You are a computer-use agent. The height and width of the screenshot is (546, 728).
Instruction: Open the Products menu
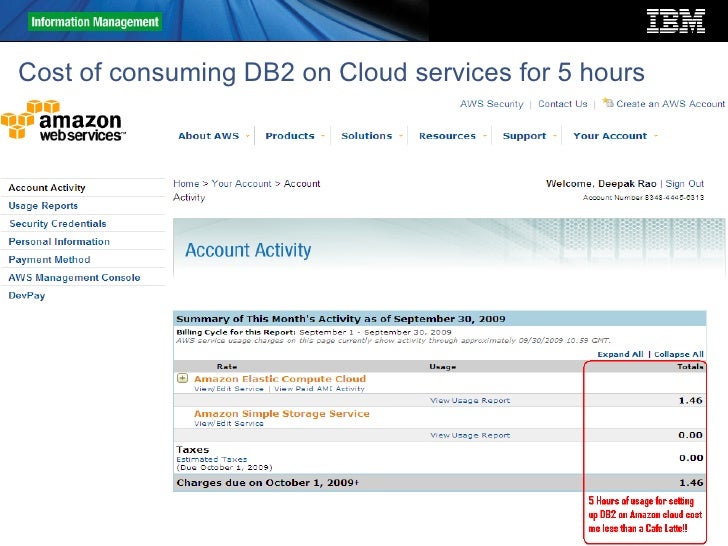coord(290,136)
